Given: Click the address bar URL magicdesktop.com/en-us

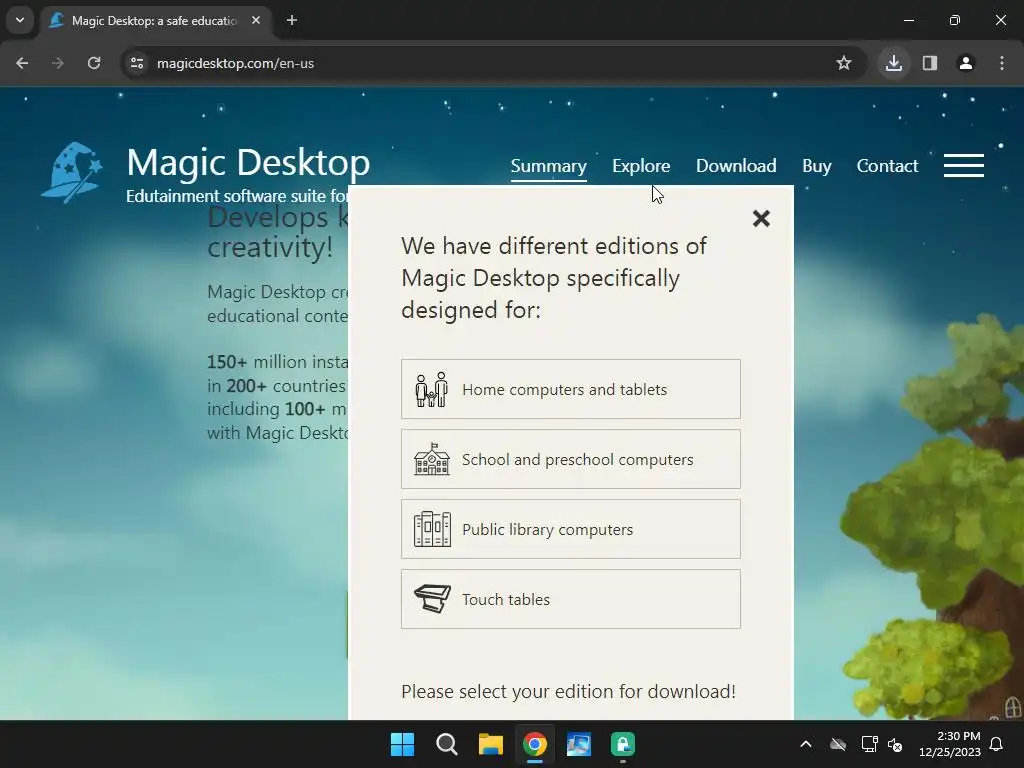Looking at the screenshot, I should [235, 63].
